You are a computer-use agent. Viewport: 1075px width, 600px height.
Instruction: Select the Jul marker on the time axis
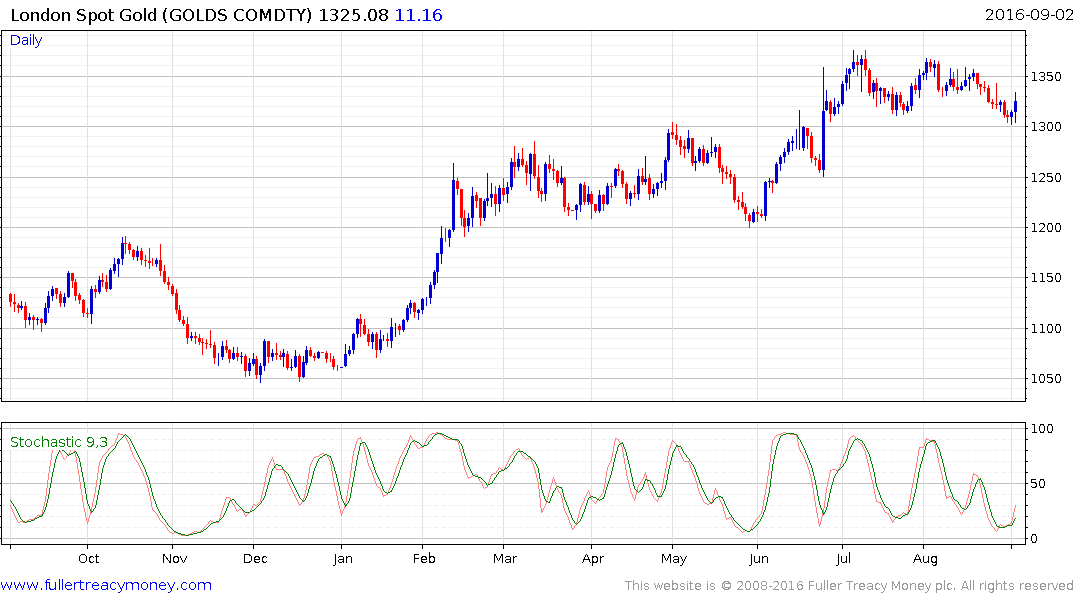(843, 559)
